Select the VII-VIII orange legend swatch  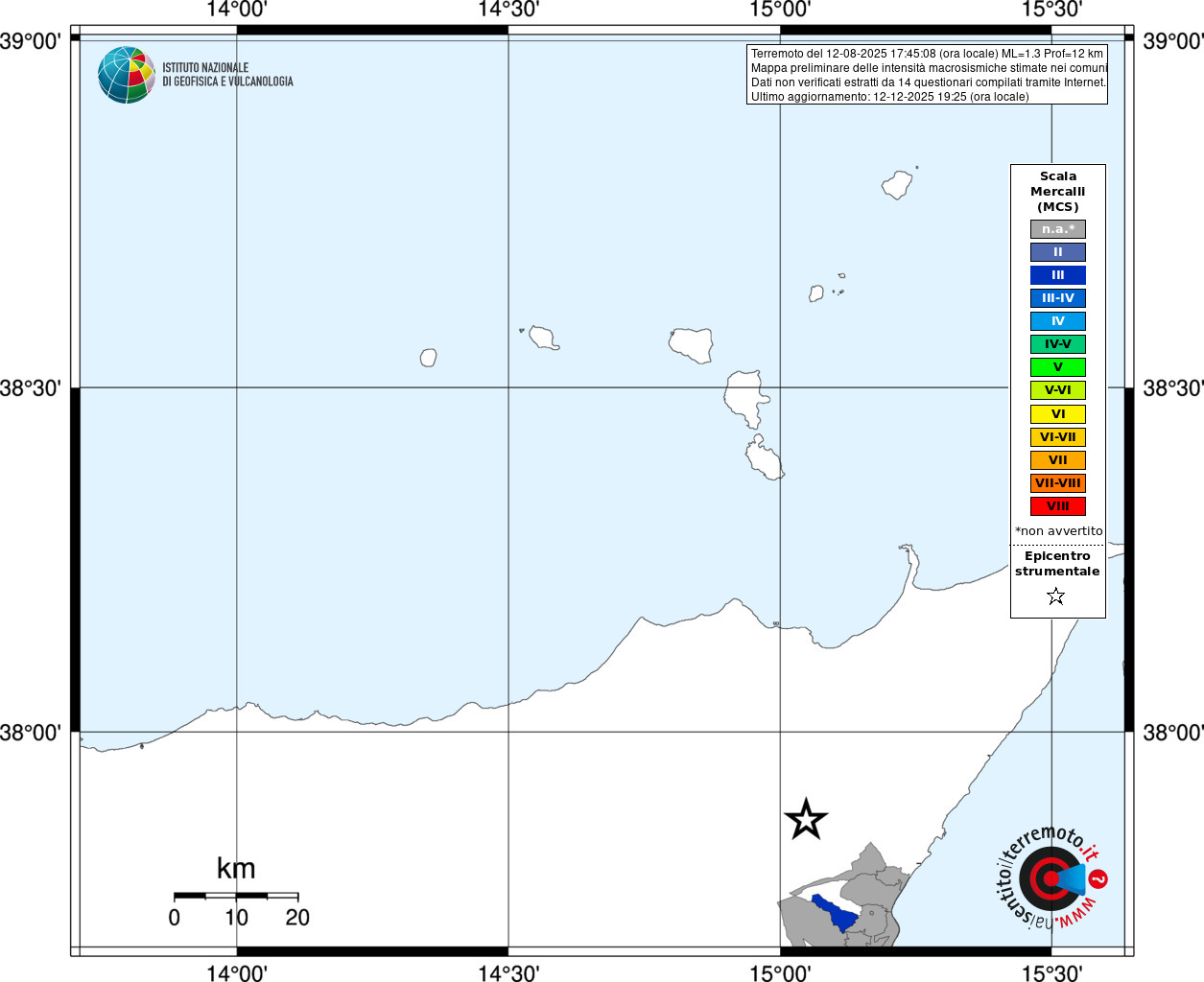pyautogui.click(x=1058, y=483)
